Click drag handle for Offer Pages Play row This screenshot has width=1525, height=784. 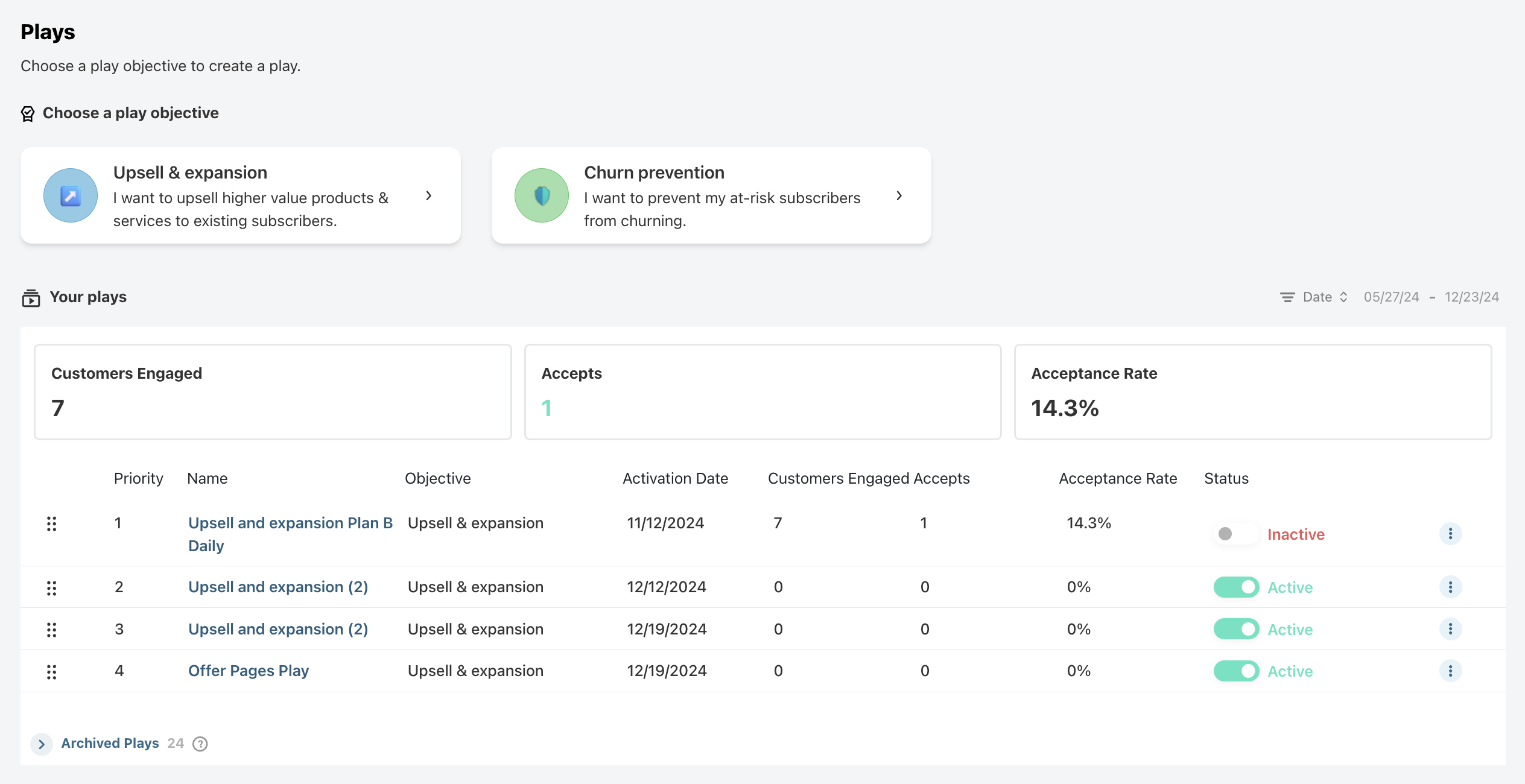52,672
